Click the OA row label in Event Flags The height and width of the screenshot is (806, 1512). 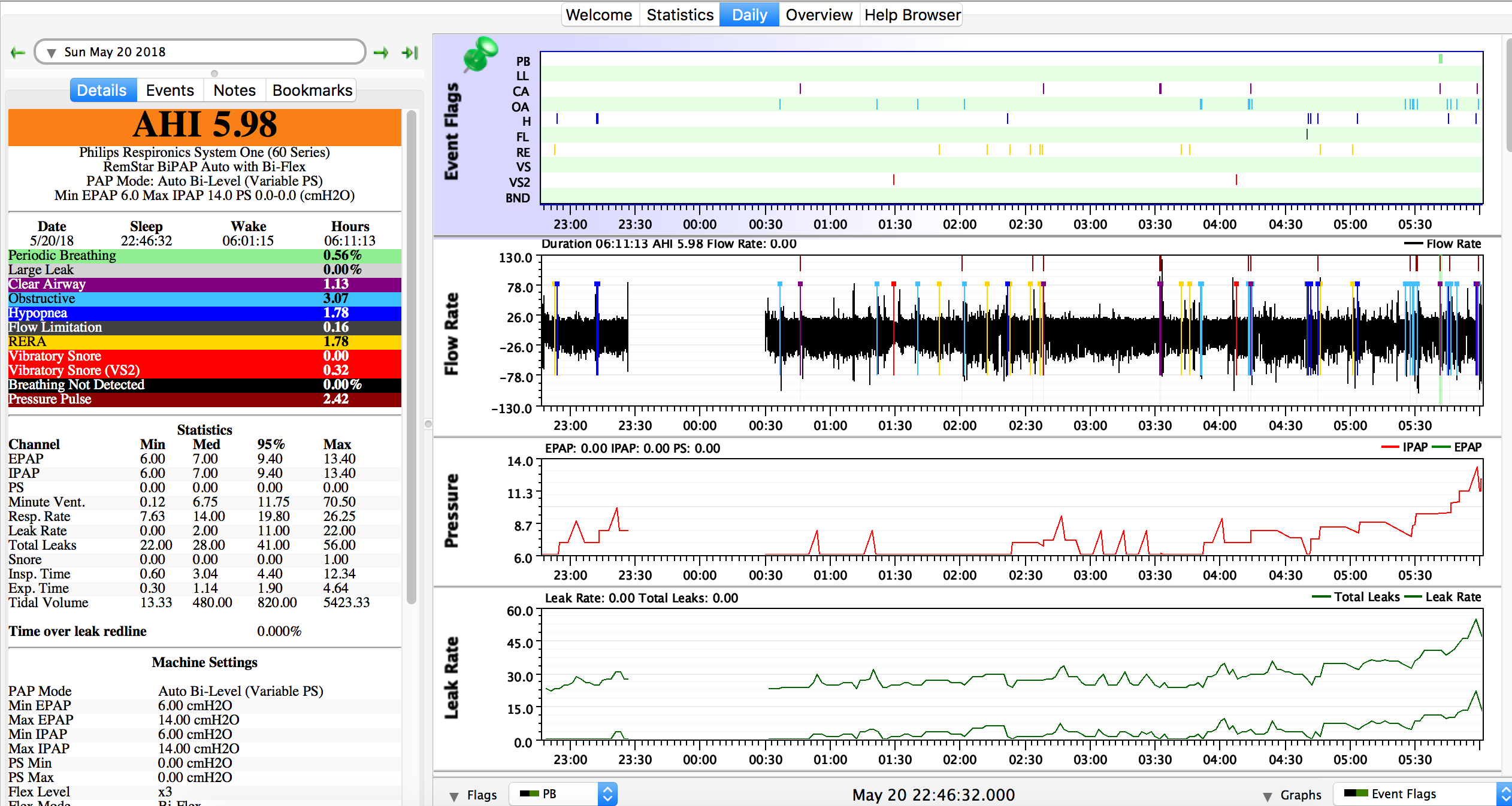[x=520, y=107]
